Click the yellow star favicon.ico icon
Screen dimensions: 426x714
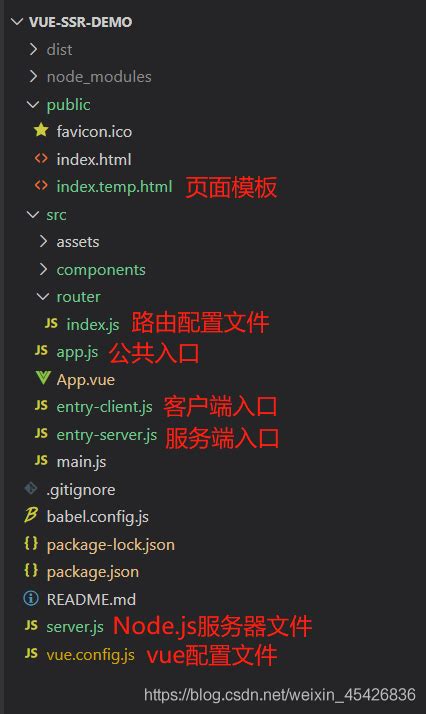pos(41,131)
